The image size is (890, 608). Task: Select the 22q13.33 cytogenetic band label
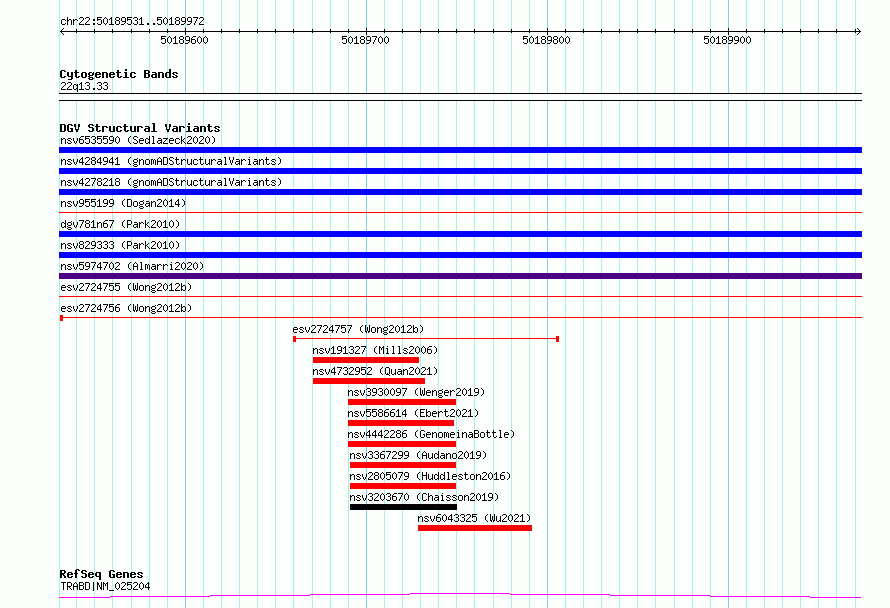click(84, 86)
